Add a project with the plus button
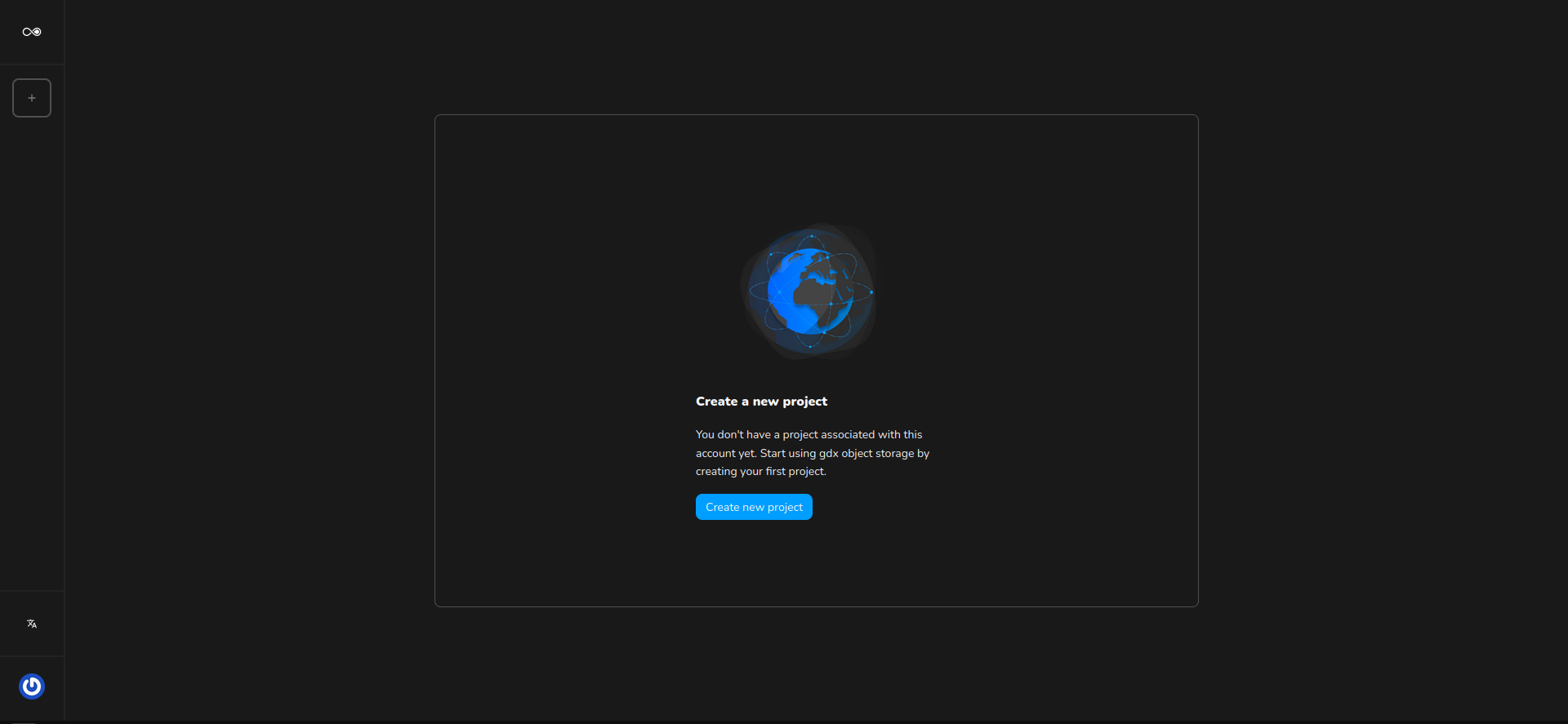Screen dimensions: 1568x724 (32, 98)
